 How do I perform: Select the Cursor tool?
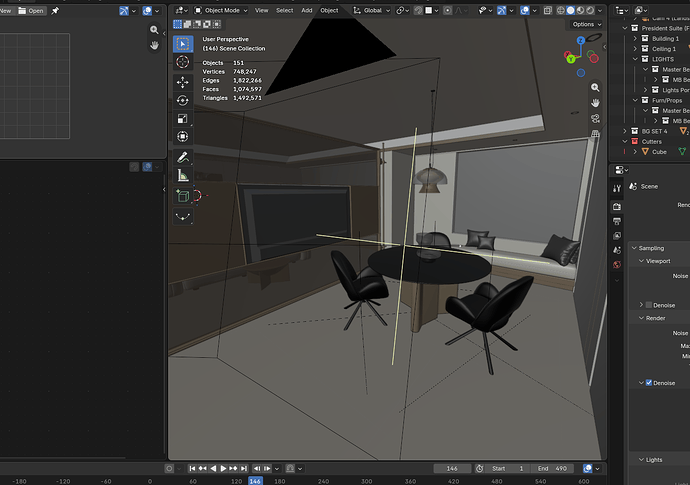click(183, 62)
